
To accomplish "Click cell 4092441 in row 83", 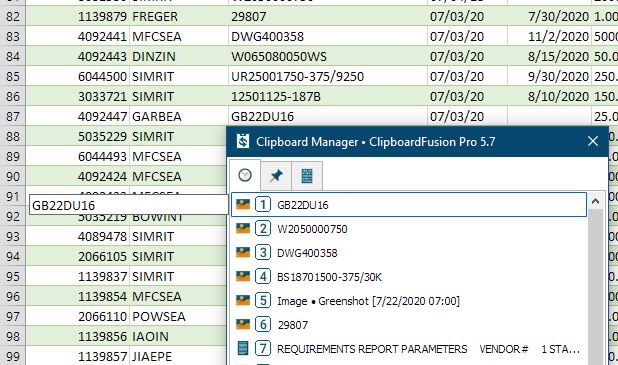I will [x=78, y=37].
